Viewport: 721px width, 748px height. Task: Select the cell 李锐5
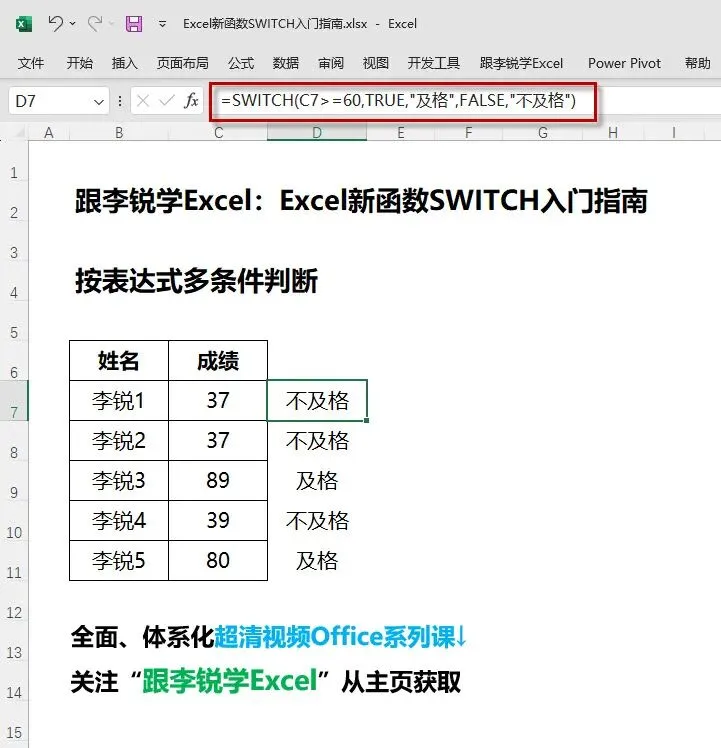[119, 561]
